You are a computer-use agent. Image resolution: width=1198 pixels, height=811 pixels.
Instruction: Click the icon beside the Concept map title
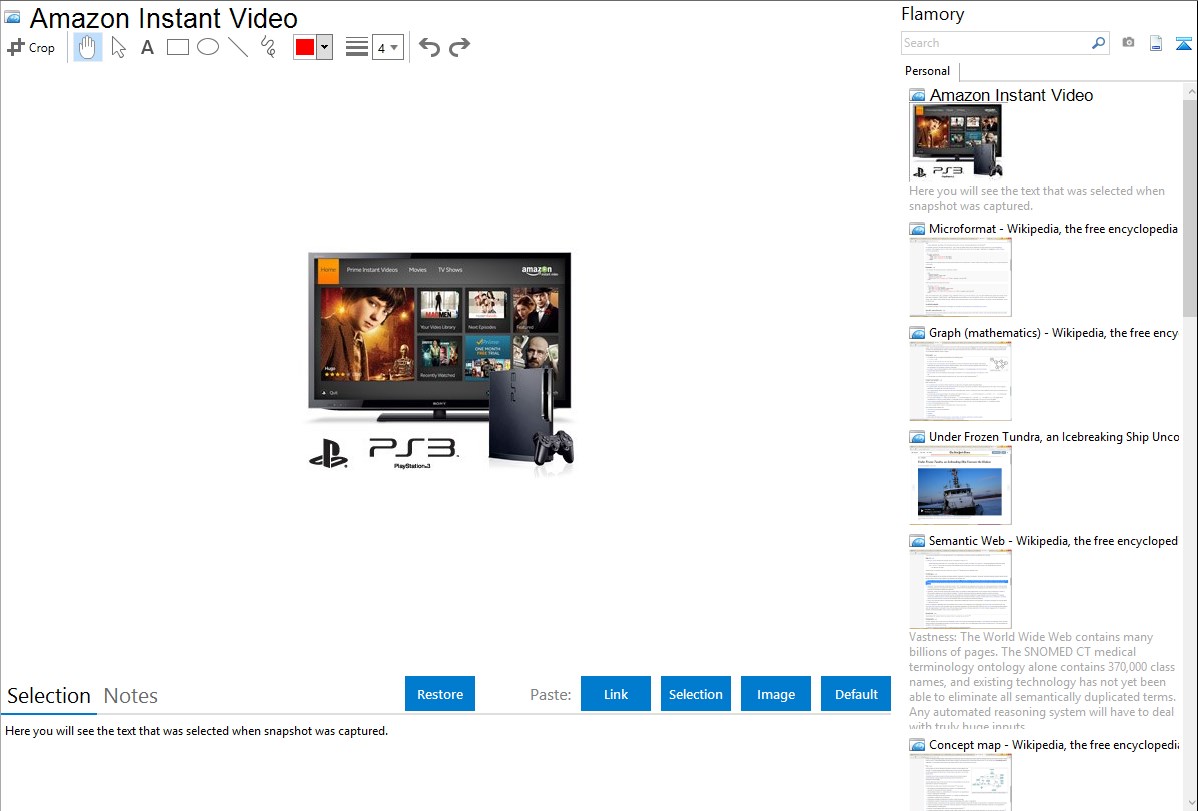[x=918, y=744]
